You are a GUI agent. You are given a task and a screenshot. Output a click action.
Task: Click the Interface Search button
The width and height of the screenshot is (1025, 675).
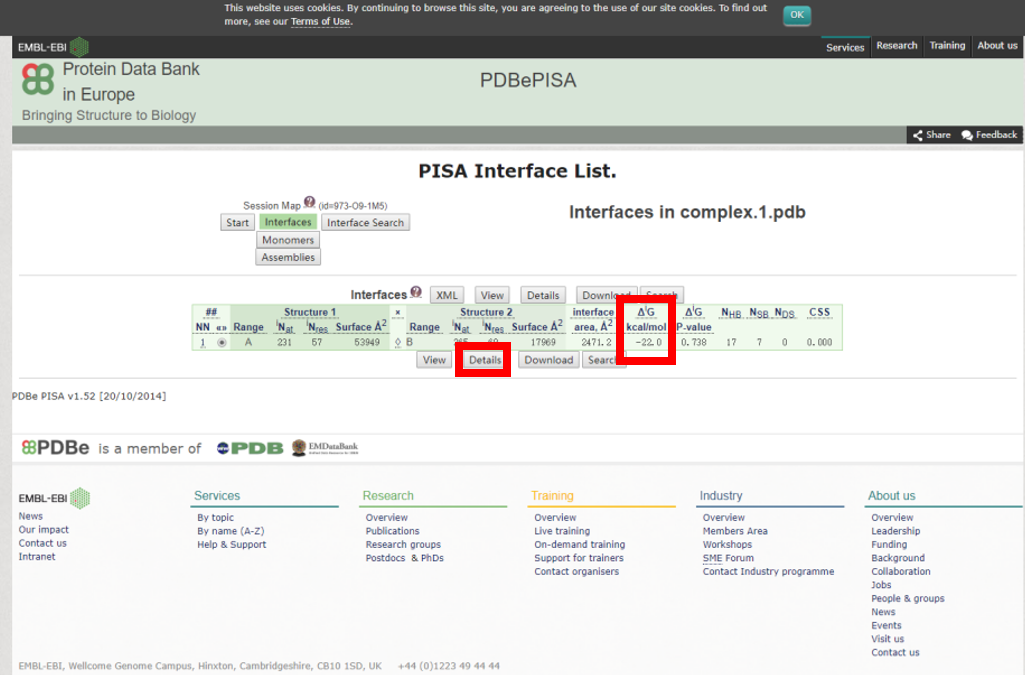365,223
